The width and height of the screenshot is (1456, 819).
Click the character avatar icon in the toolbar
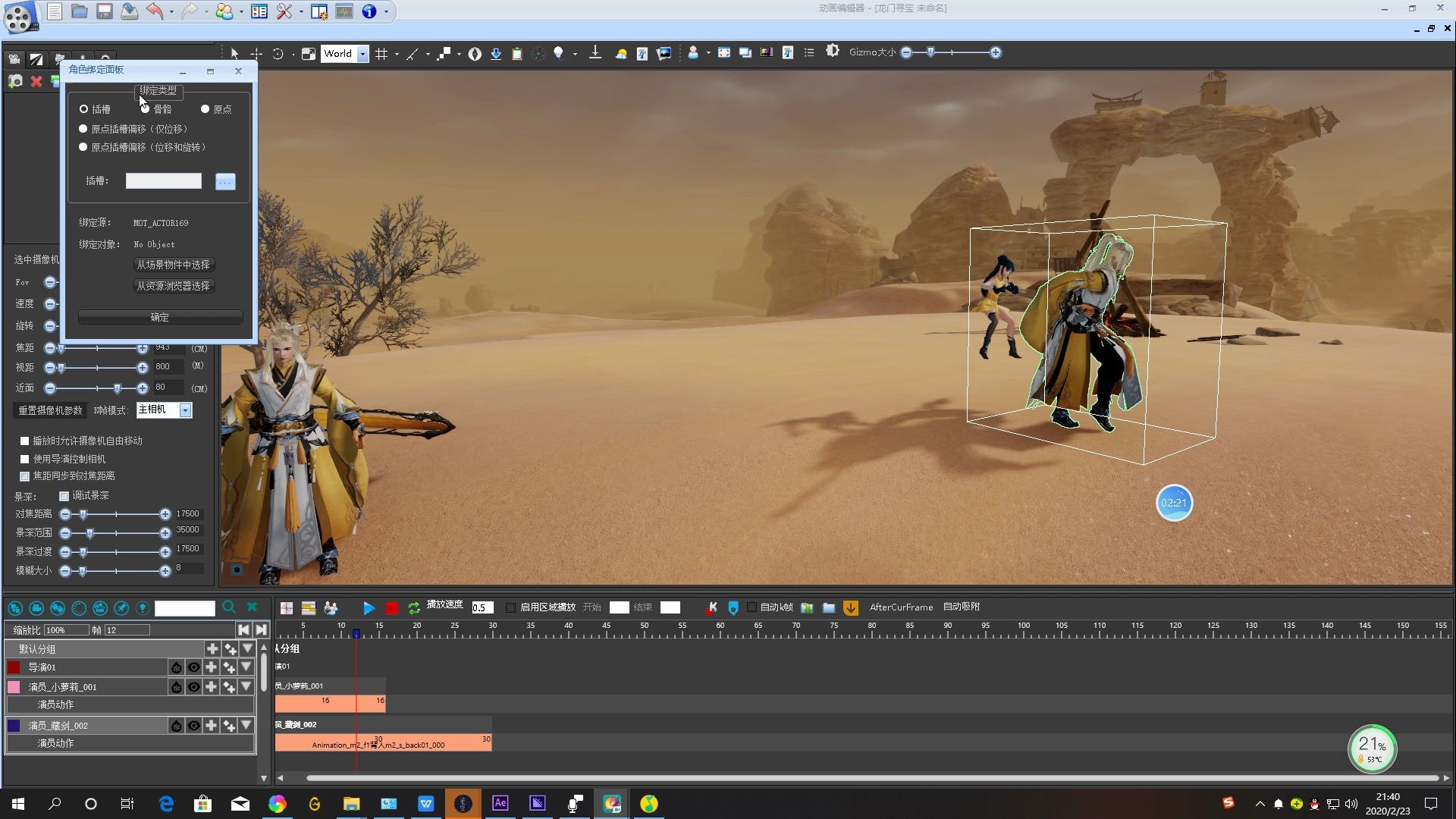(x=693, y=52)
